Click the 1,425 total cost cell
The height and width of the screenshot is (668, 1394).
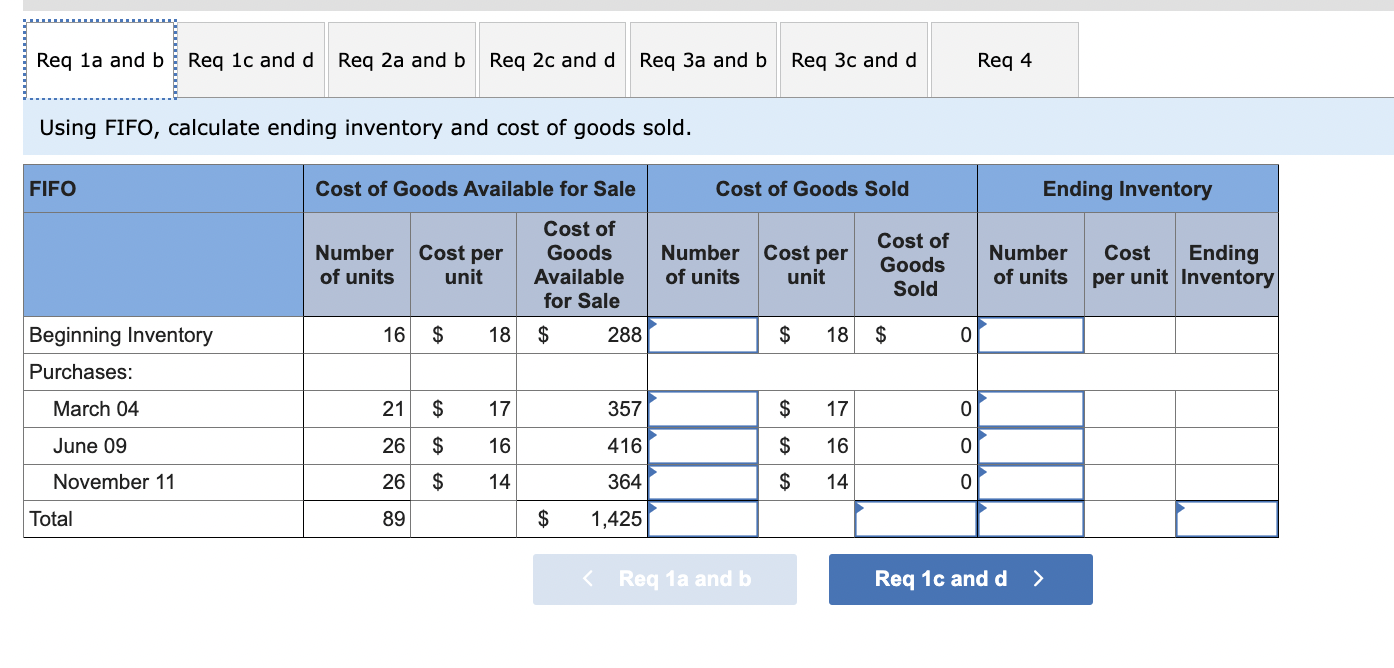tap(581, 519)
